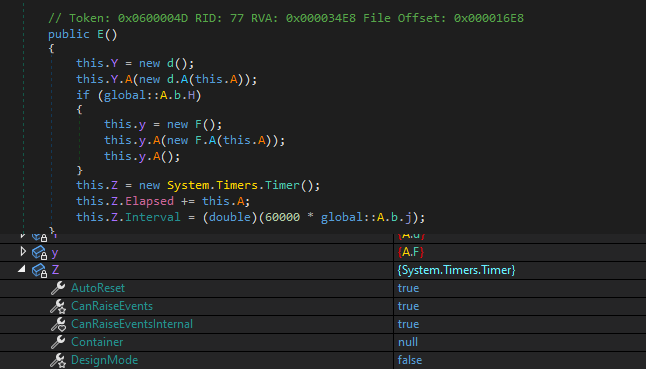Click the null value of Container
646x369 pixels.
point(408,342)
